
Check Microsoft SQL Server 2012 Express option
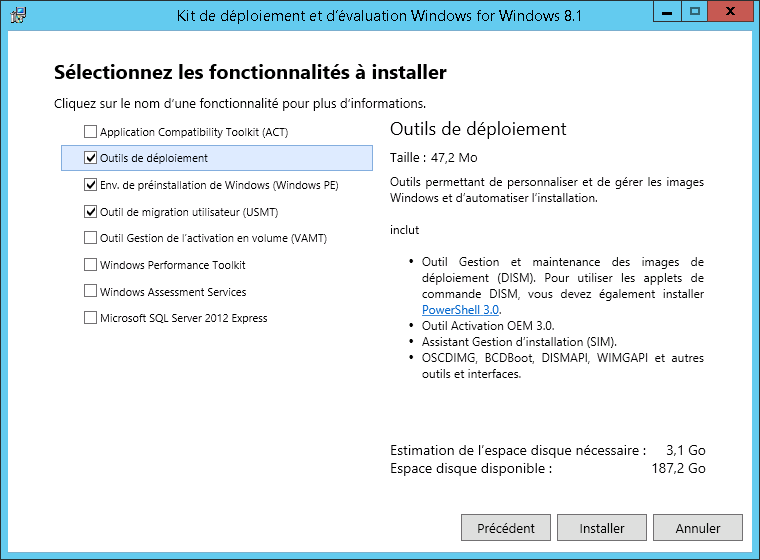(x=91, y=318)
